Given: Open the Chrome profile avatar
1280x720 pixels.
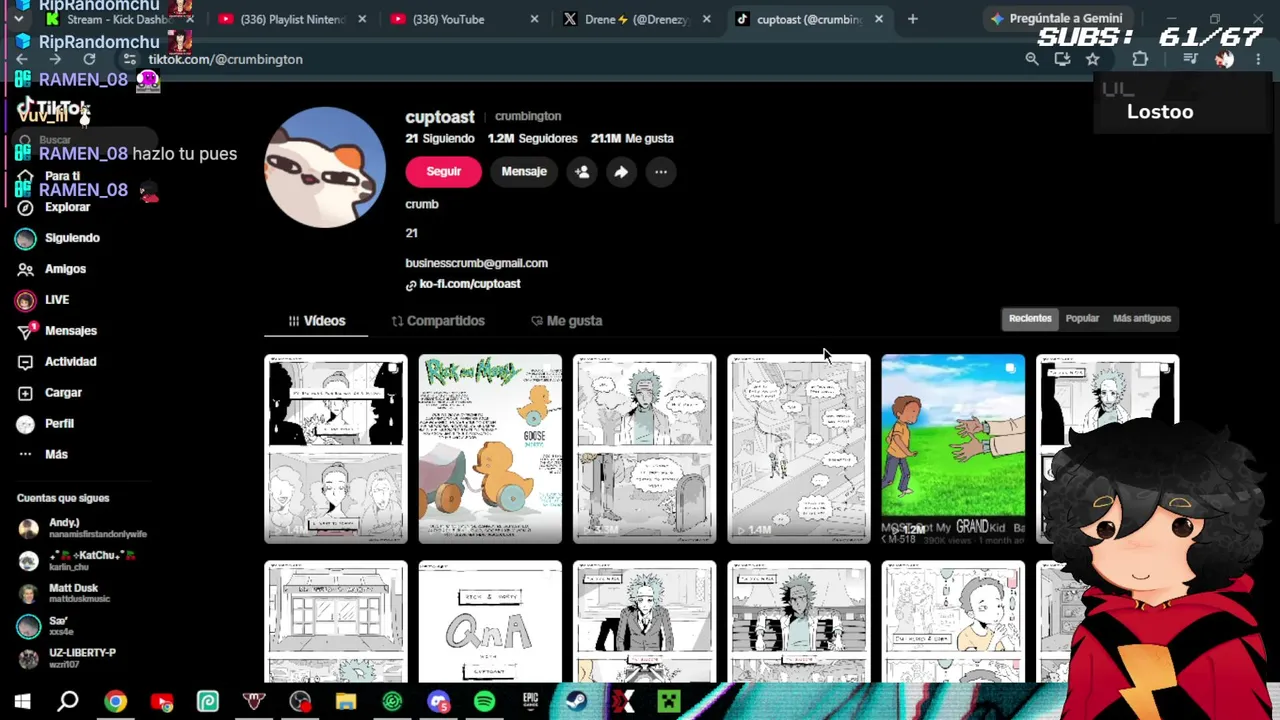Looking at the screenshot, I should (x=1224, y=59).
